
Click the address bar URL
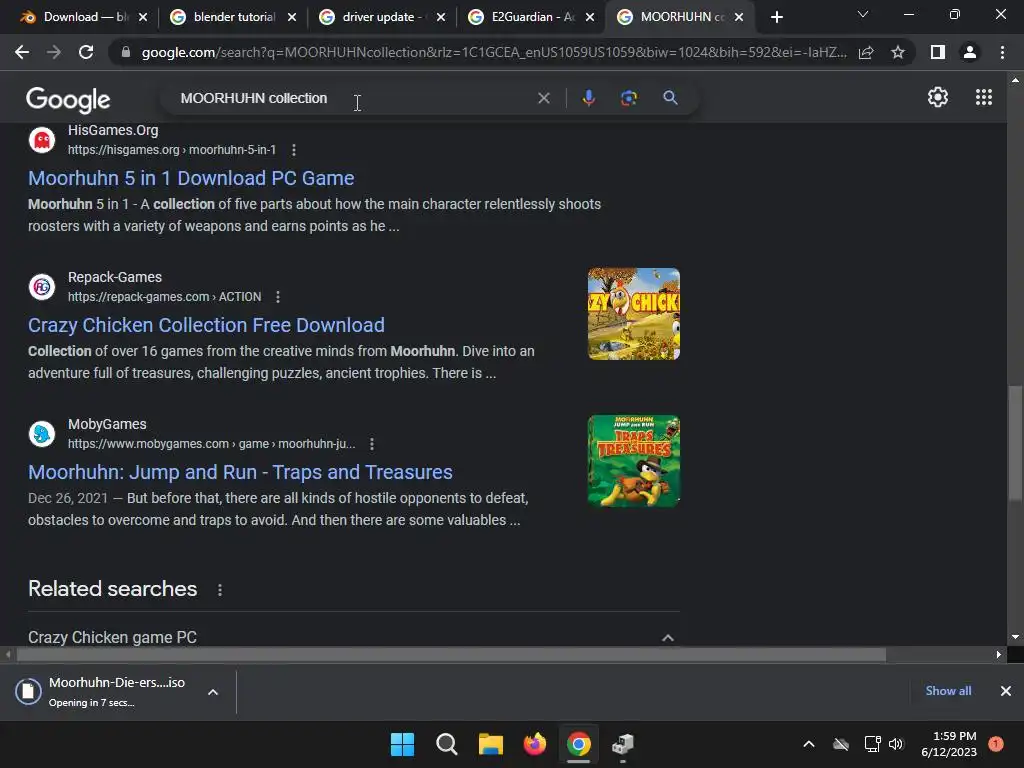(x=494, y=52)
